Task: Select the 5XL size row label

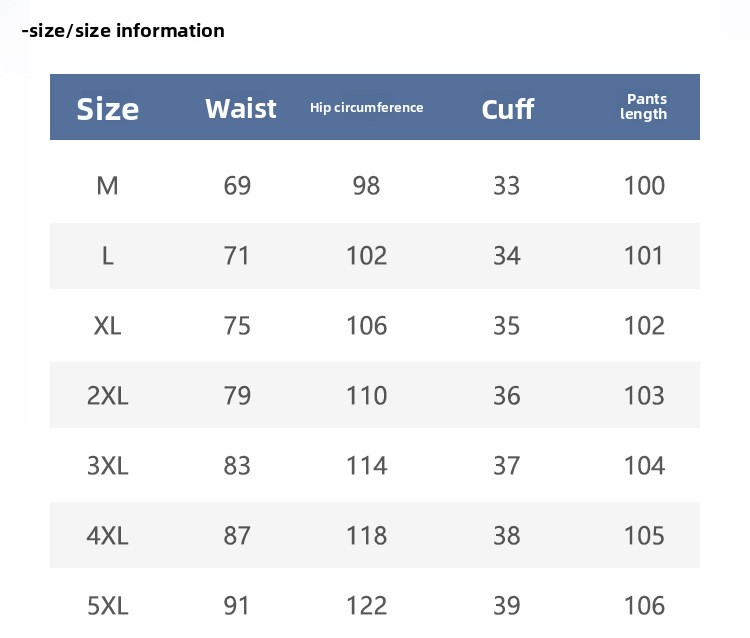Action: 108,606
